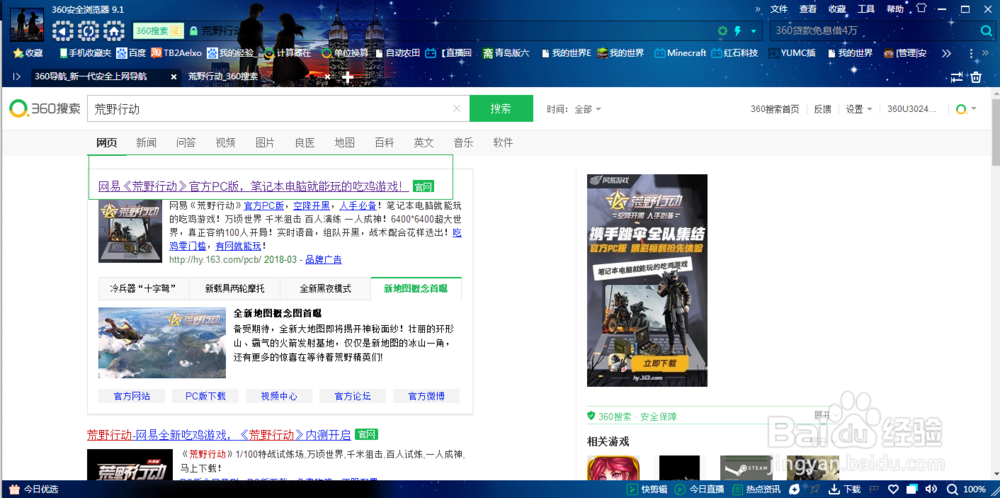Open the TB2Aelxo bookmark
The image size is (1000, 498).
tap(177, 53)
